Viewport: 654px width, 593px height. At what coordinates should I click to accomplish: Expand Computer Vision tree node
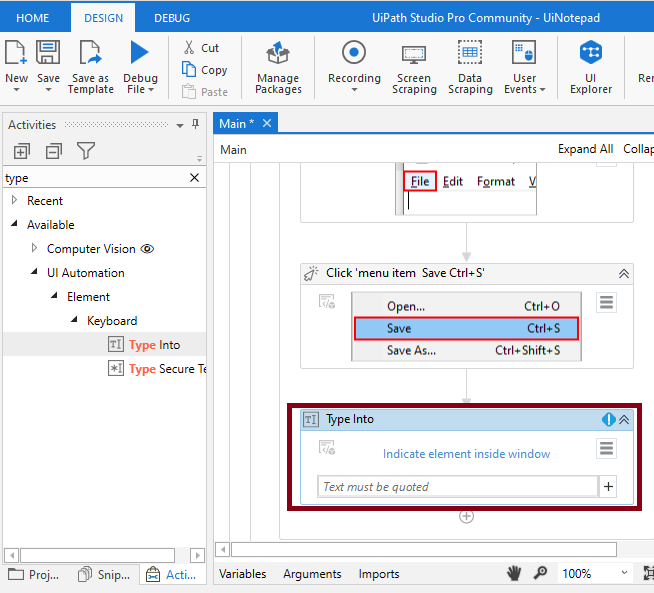[x=34, y=248]
